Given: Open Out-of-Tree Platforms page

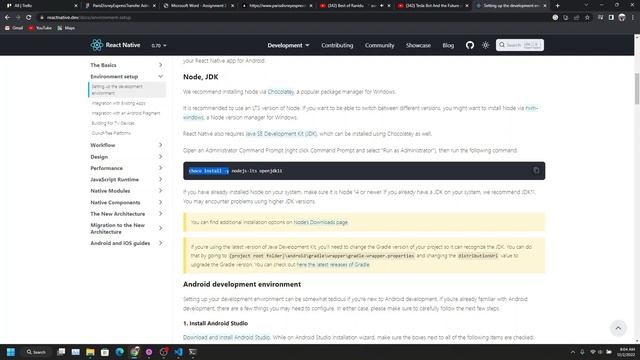Looking at the screenshot, I should (111, 133).
